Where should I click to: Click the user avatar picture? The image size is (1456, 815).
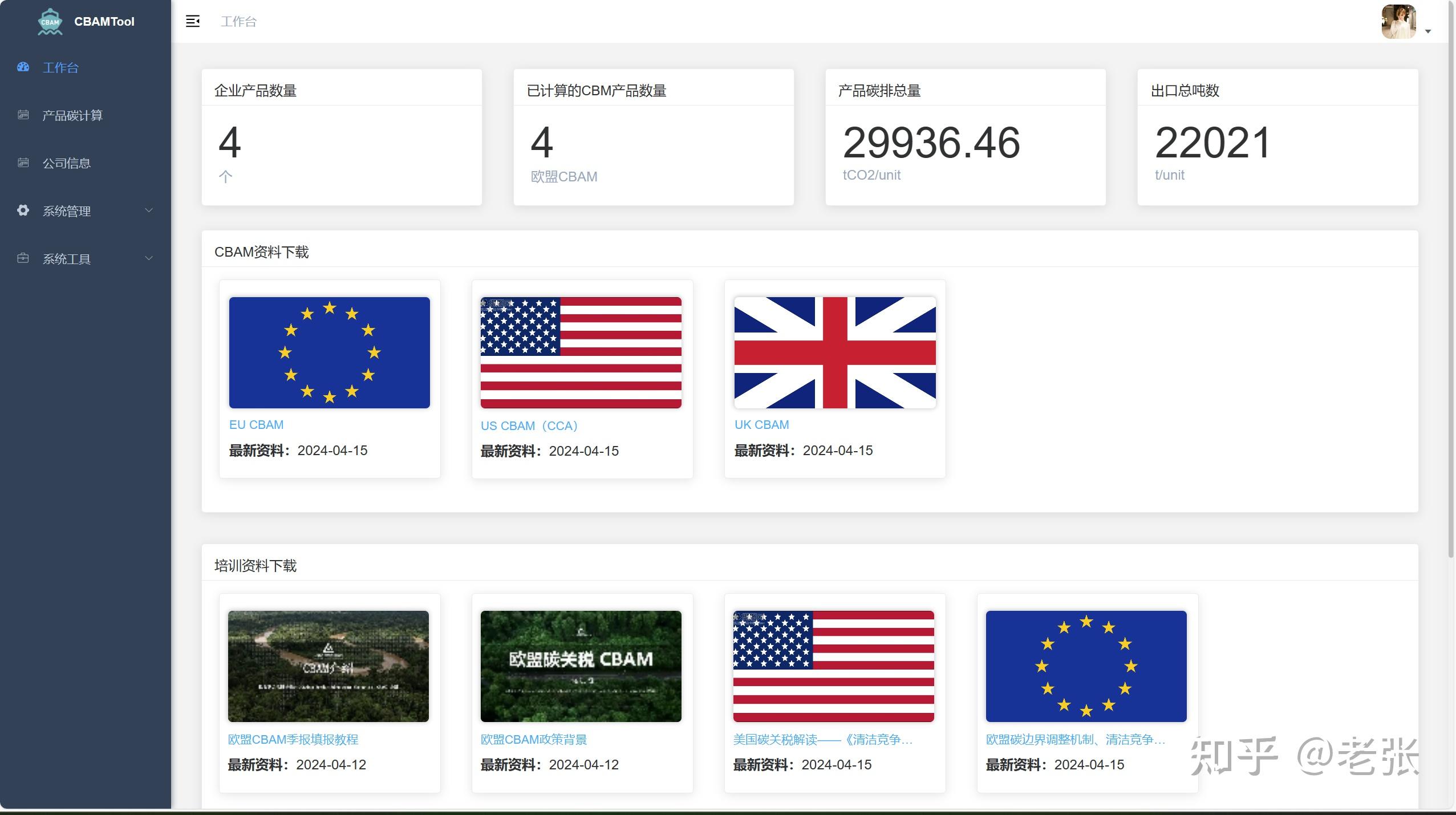1398,22
